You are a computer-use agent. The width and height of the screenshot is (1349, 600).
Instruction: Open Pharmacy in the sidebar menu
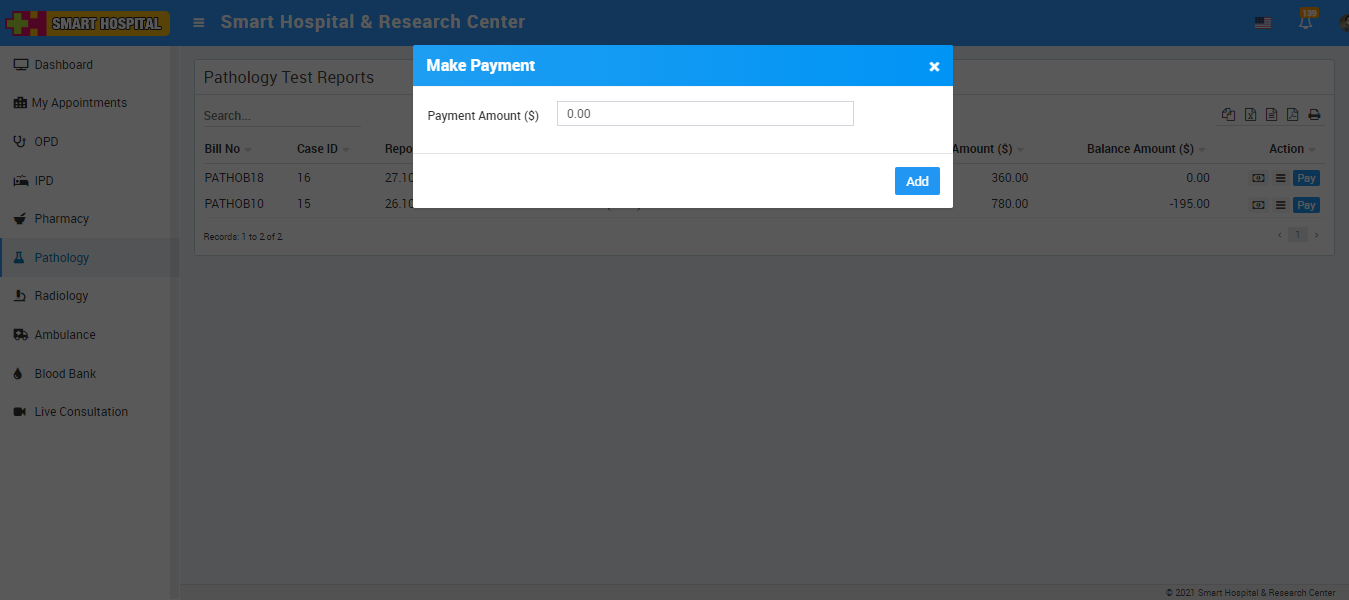tap(61, 219)
